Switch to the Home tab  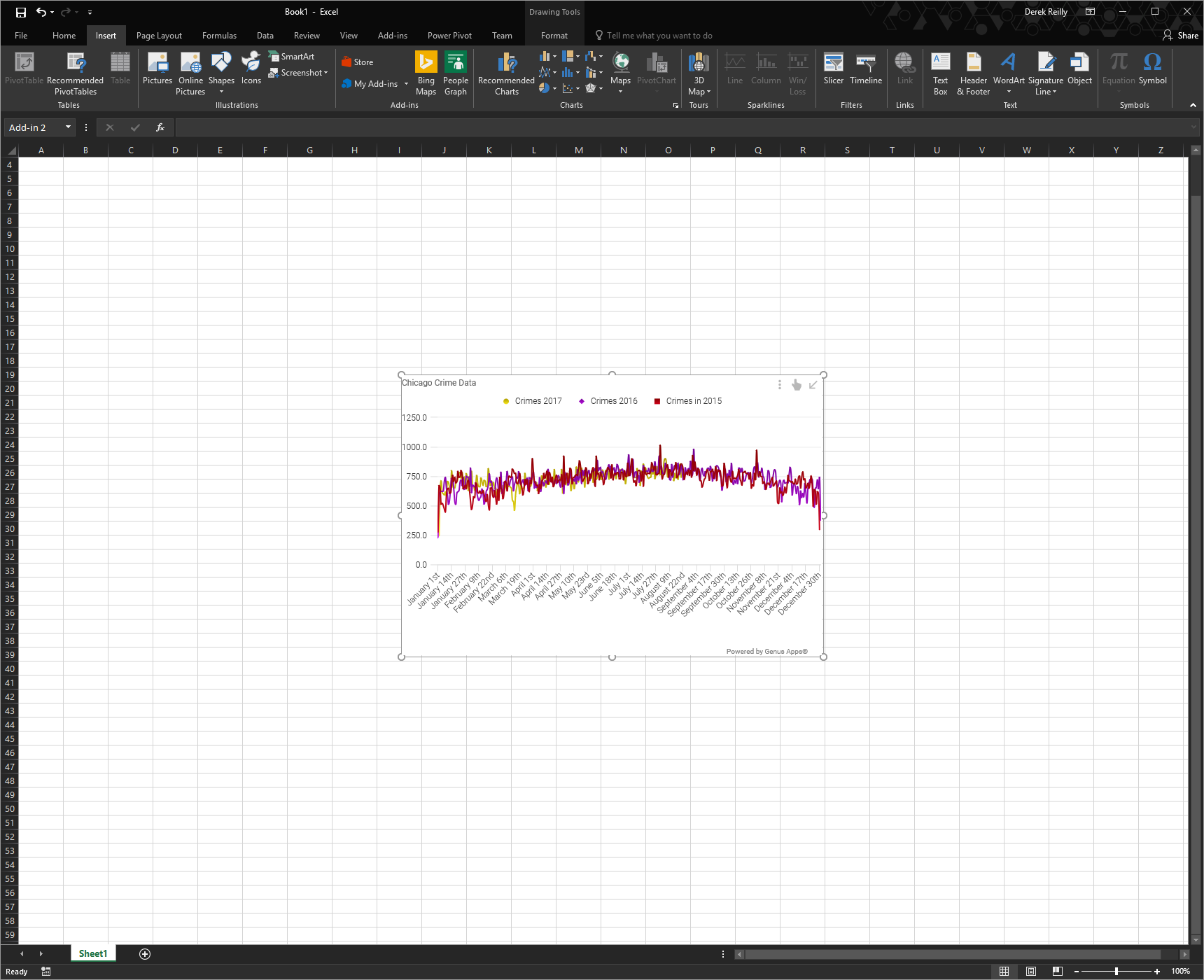point(64,36)
